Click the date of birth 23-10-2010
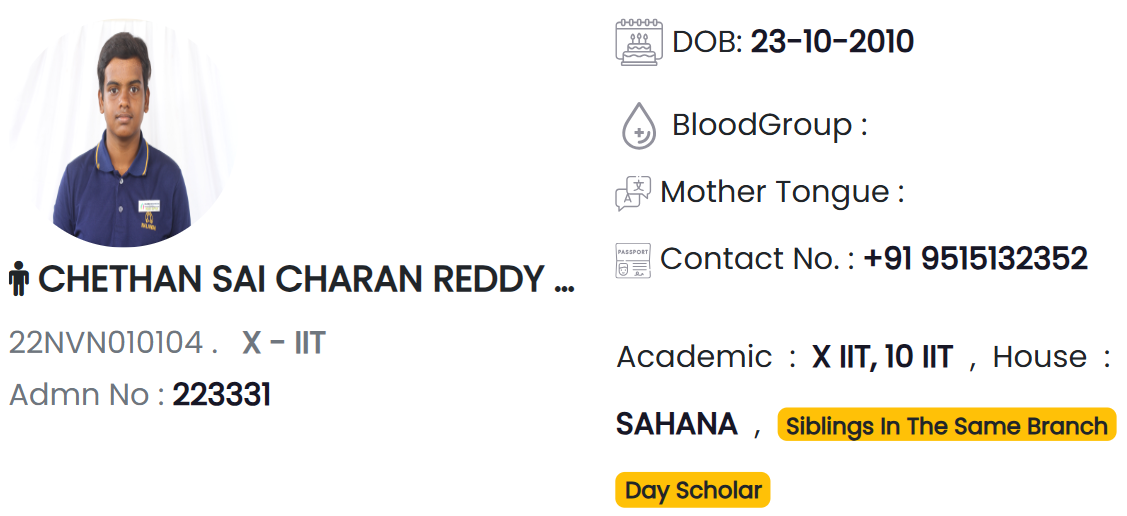This screenshot has height=516, width=1127. tap(832, 42)
